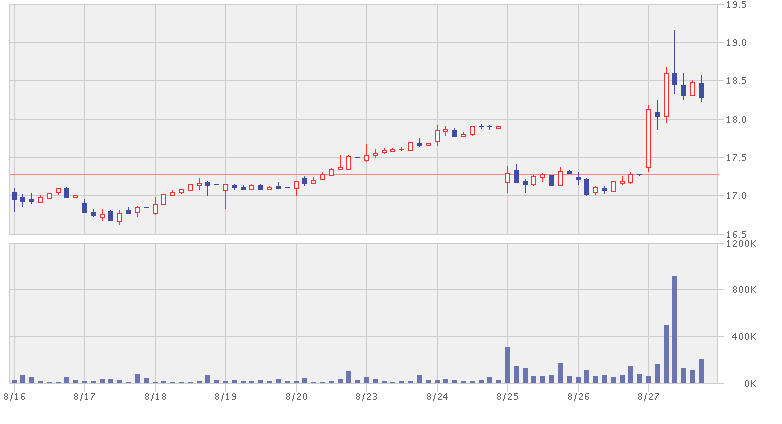Click the tall volume bar at the 8/25 open
The height and width of the screenshot is (424, 782).
(507, 365)
